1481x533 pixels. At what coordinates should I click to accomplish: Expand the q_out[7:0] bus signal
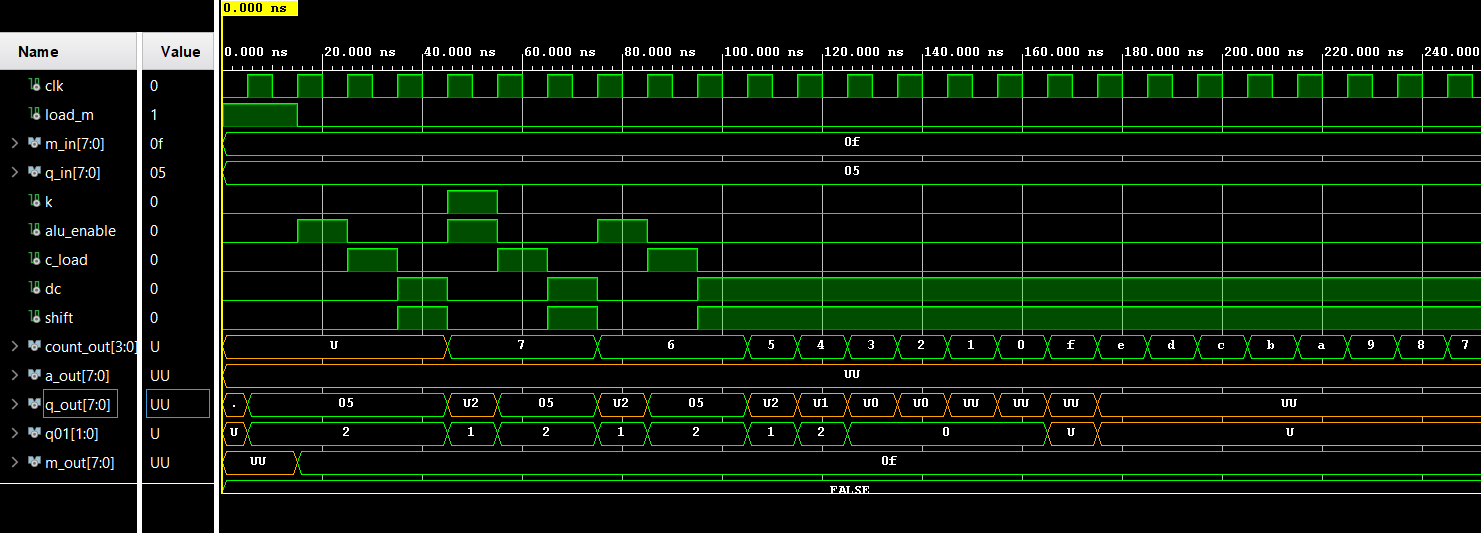pos(15,405)
